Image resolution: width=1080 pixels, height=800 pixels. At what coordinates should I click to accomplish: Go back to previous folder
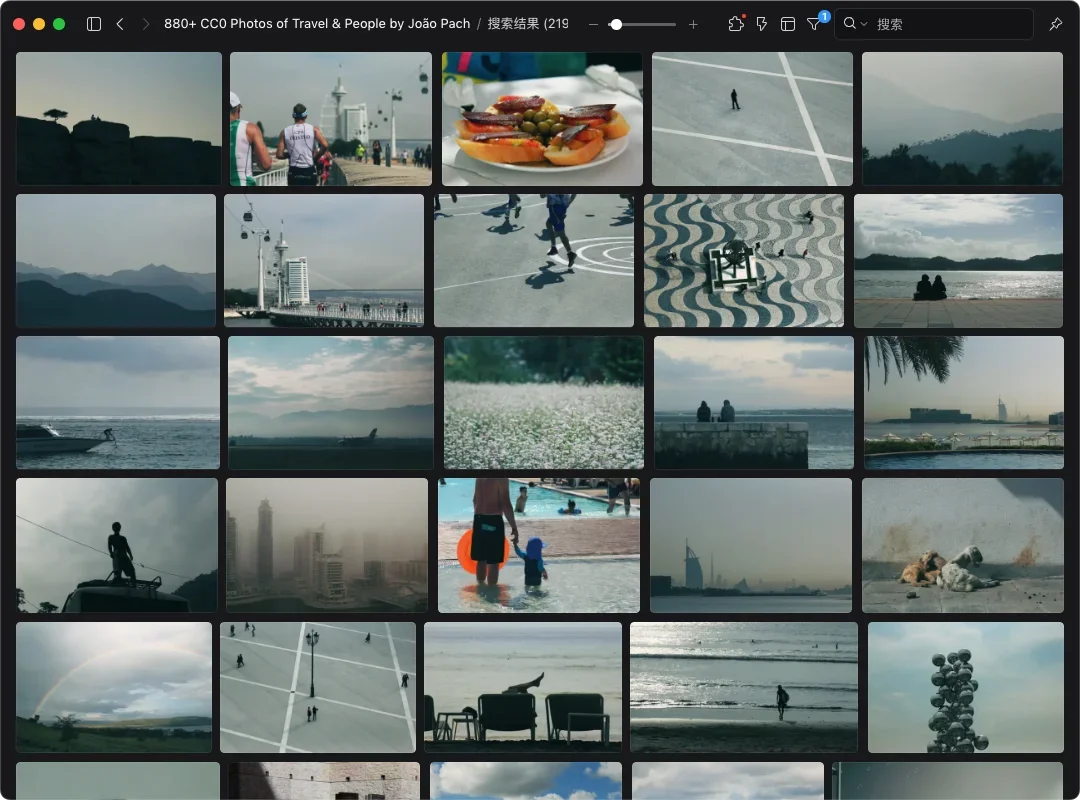coord(120,24)
